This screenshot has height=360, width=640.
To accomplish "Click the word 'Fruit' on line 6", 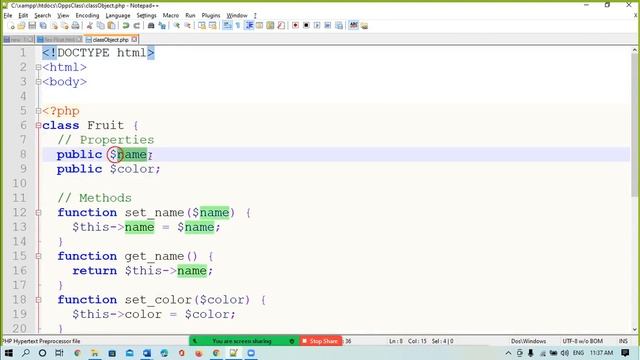I will (x=105, y=125).
